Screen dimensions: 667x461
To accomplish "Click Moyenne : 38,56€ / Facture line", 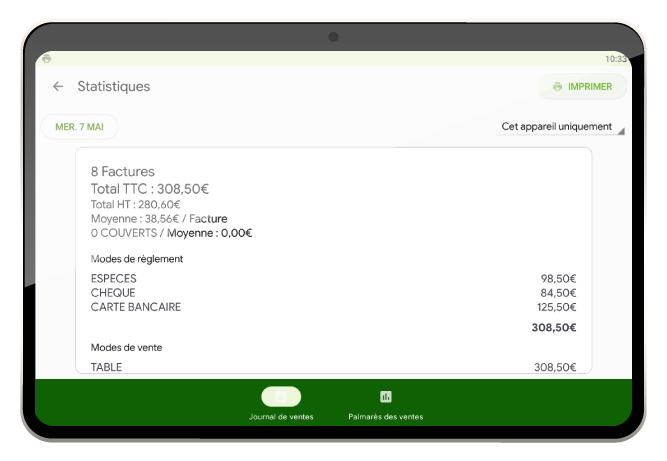I will click(159, 219).
